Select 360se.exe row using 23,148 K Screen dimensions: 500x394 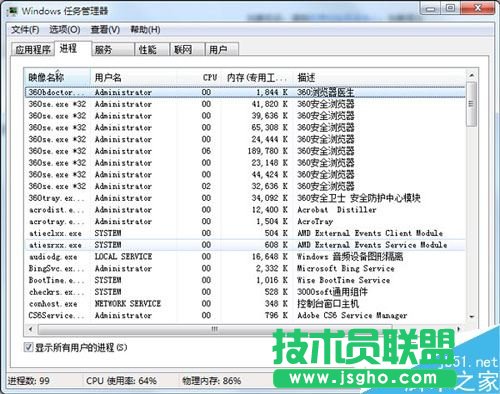click(x=245, y=163)
